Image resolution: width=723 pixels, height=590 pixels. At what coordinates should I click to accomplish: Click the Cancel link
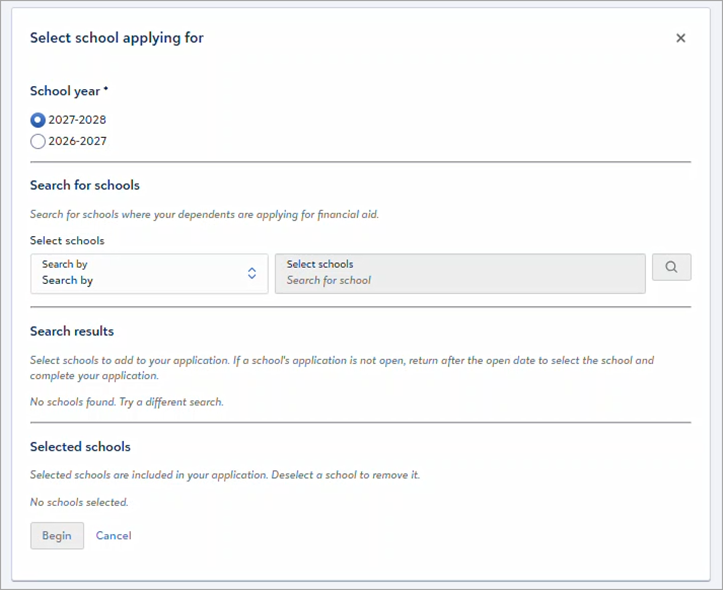[x=113, y=536]
